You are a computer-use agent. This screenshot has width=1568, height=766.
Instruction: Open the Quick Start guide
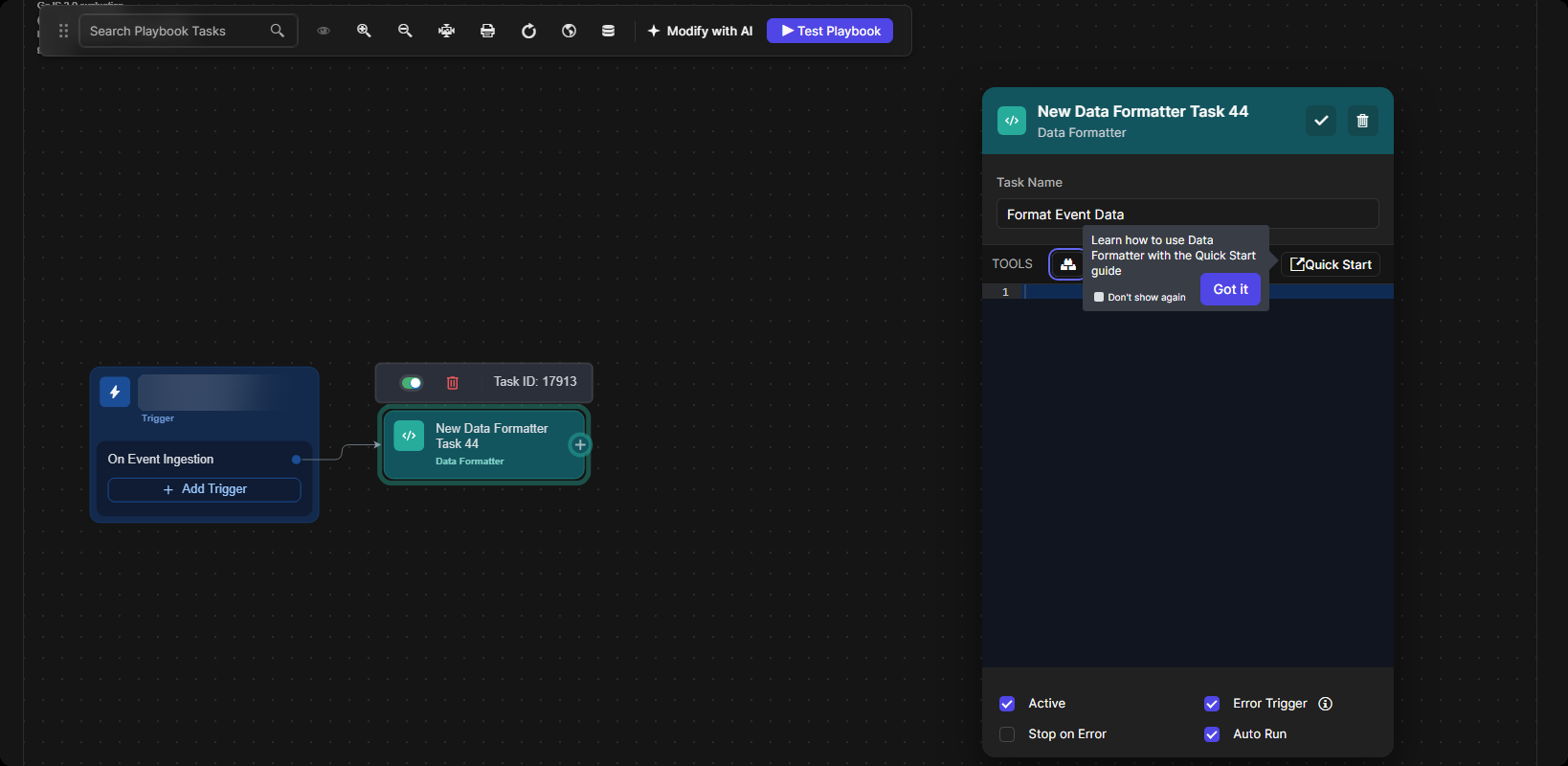1331,264
